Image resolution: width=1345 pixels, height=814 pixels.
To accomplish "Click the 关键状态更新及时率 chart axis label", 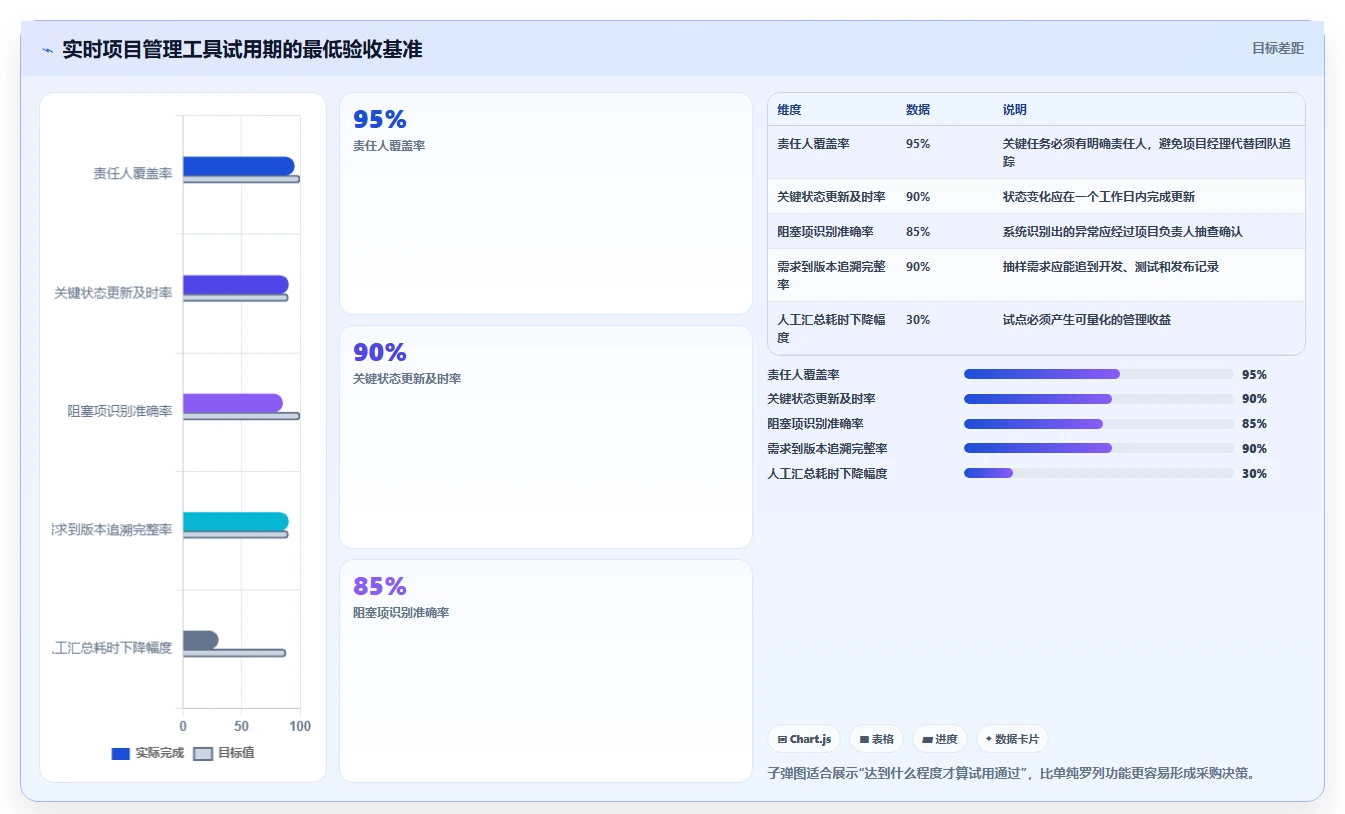I will click(x=113, y=293).
